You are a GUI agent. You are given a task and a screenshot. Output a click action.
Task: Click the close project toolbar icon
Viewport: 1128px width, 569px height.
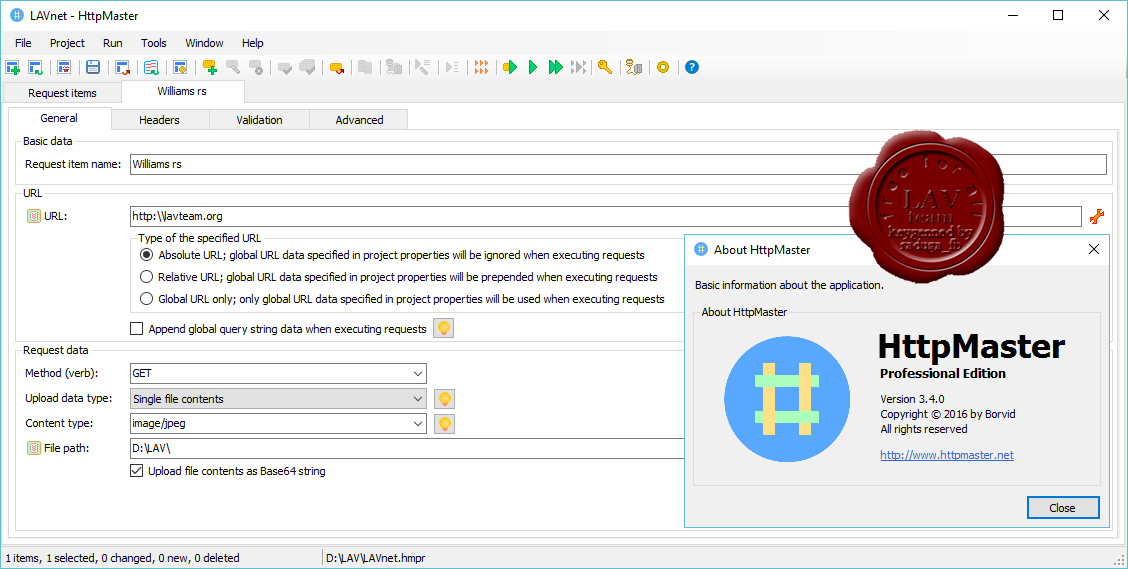click(64, 68)
